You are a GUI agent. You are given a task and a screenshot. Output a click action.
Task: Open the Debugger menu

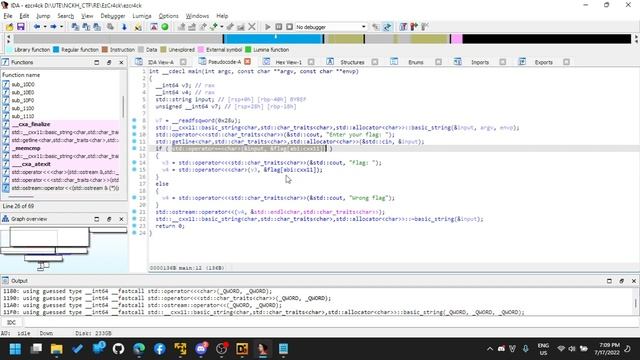[113, 16]
